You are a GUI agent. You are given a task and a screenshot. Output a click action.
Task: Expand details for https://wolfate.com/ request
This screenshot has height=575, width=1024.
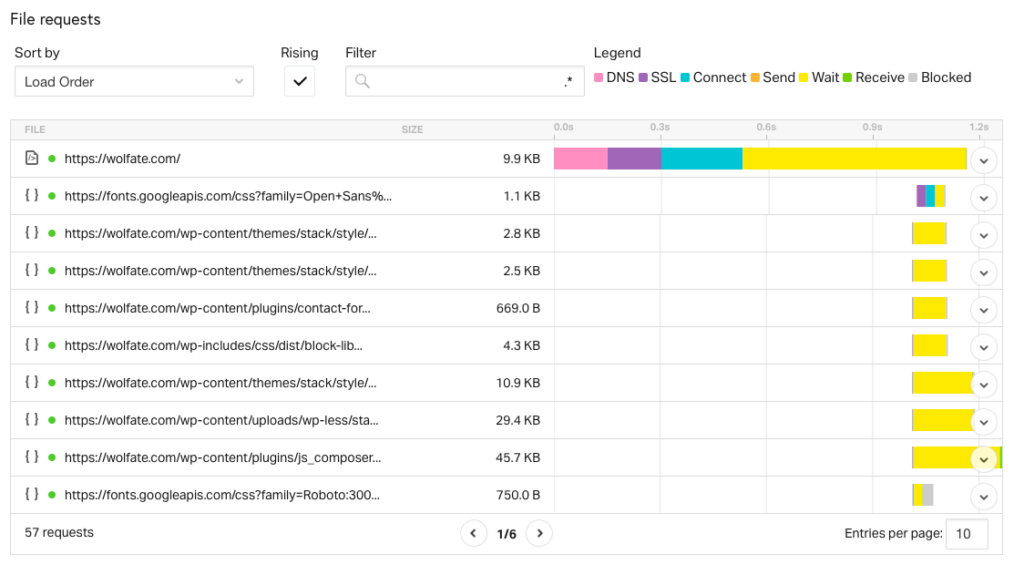point(984,161)
